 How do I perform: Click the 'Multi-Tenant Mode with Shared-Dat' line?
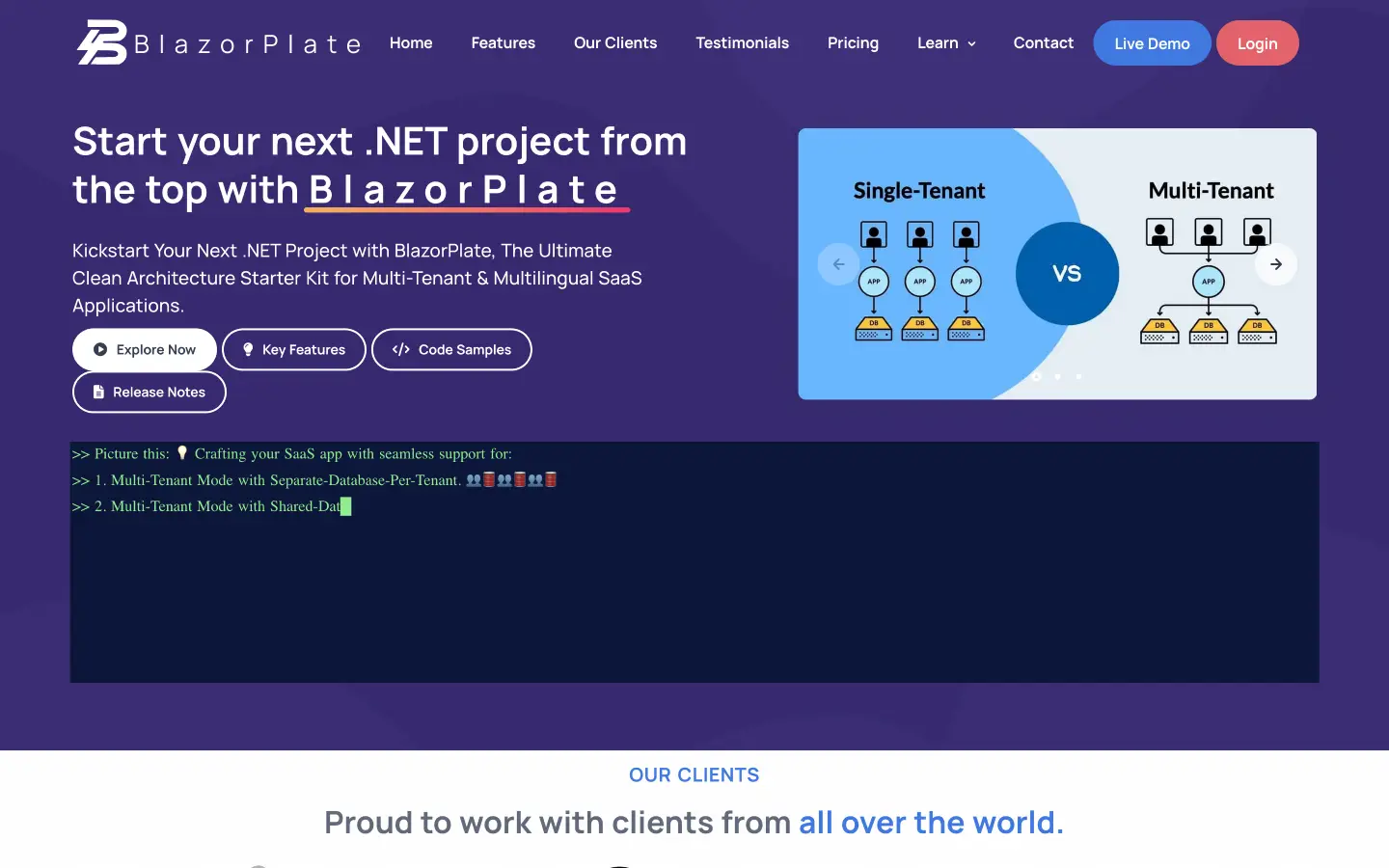[211, 505]
